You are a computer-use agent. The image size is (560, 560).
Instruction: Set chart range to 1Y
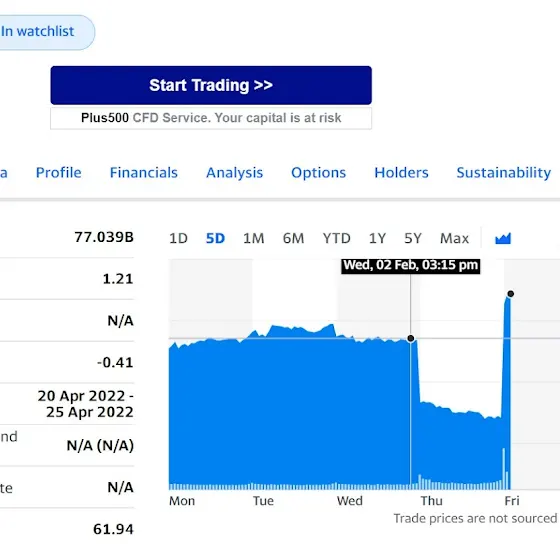(x=378, y=238)
